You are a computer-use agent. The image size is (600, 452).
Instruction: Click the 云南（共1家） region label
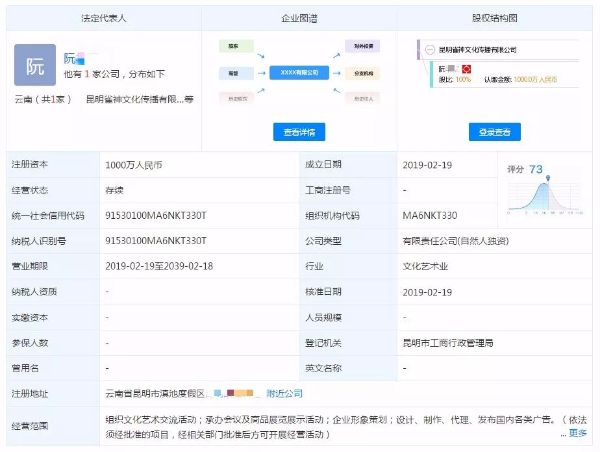coord(43,99)
